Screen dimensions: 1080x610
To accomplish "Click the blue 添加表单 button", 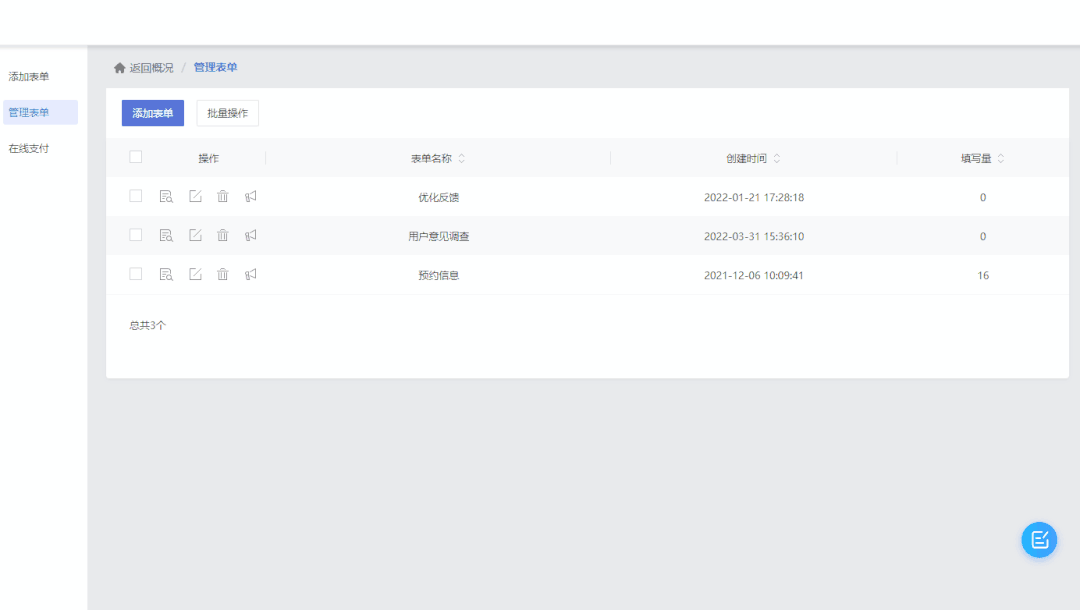I will click(153, 113).
